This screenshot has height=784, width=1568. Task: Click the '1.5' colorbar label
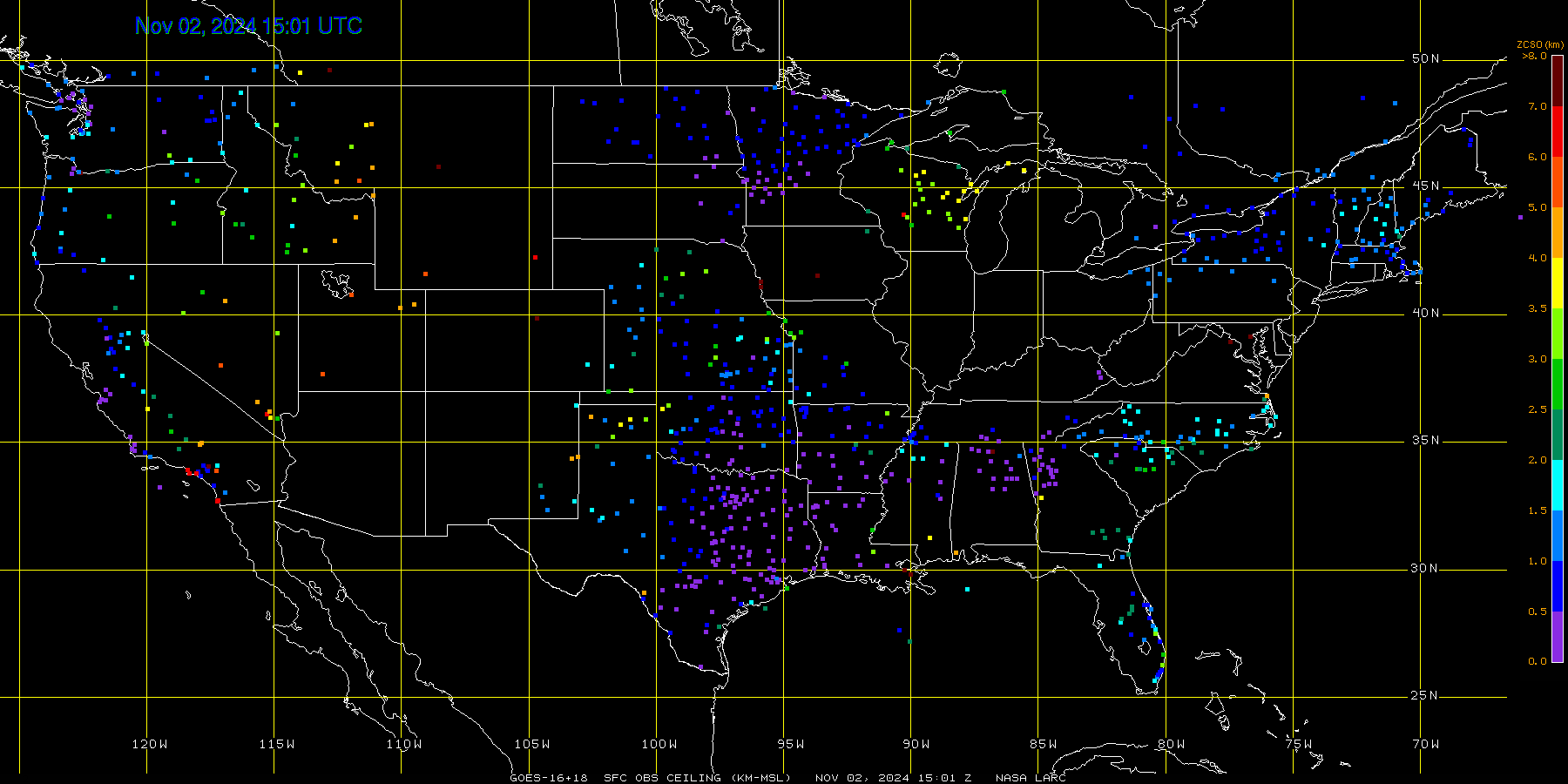(1538, 510)
